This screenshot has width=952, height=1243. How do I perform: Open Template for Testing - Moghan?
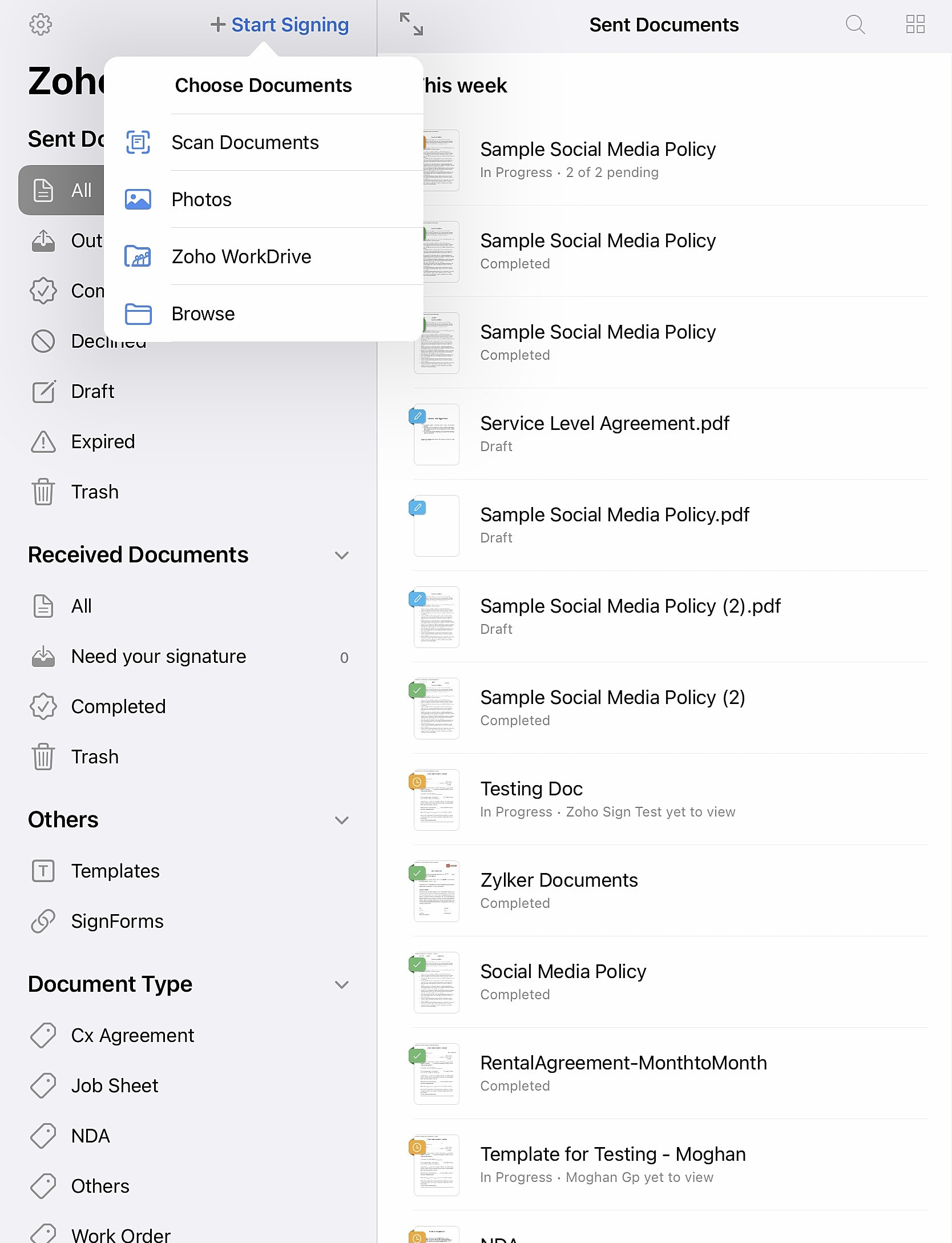pyautogui.click(x=664, y=1165)
